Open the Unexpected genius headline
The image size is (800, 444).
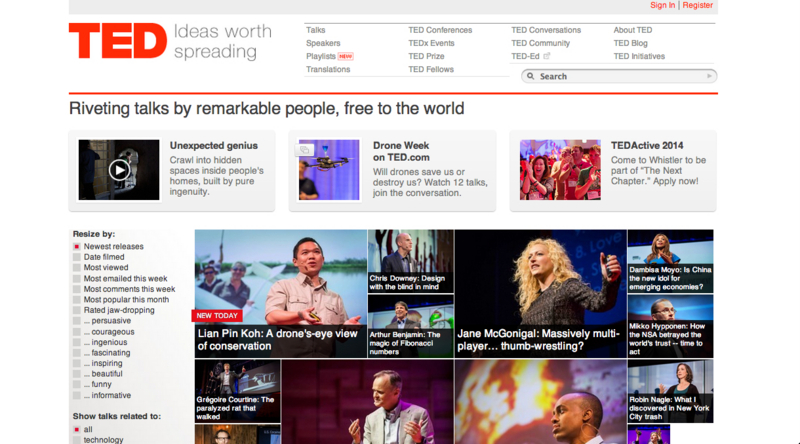pos(214,145)
